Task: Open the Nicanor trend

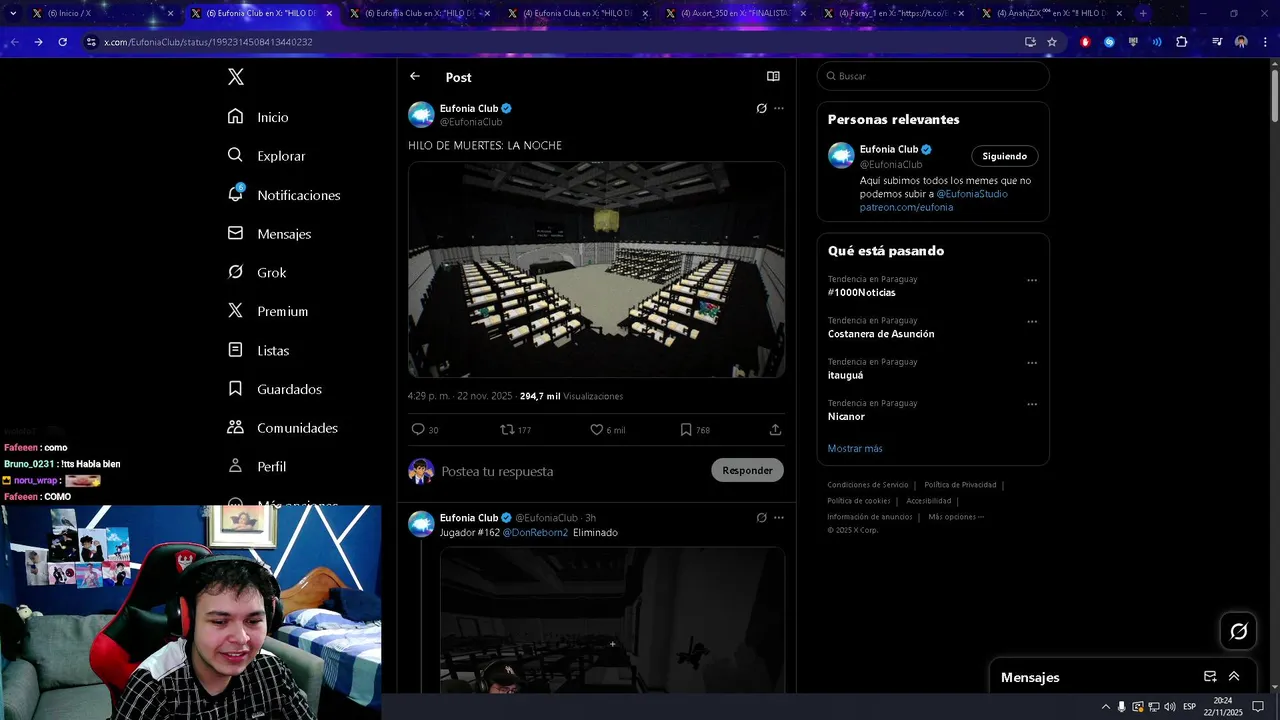Action: pyautogui.click(x=846, y=416)
